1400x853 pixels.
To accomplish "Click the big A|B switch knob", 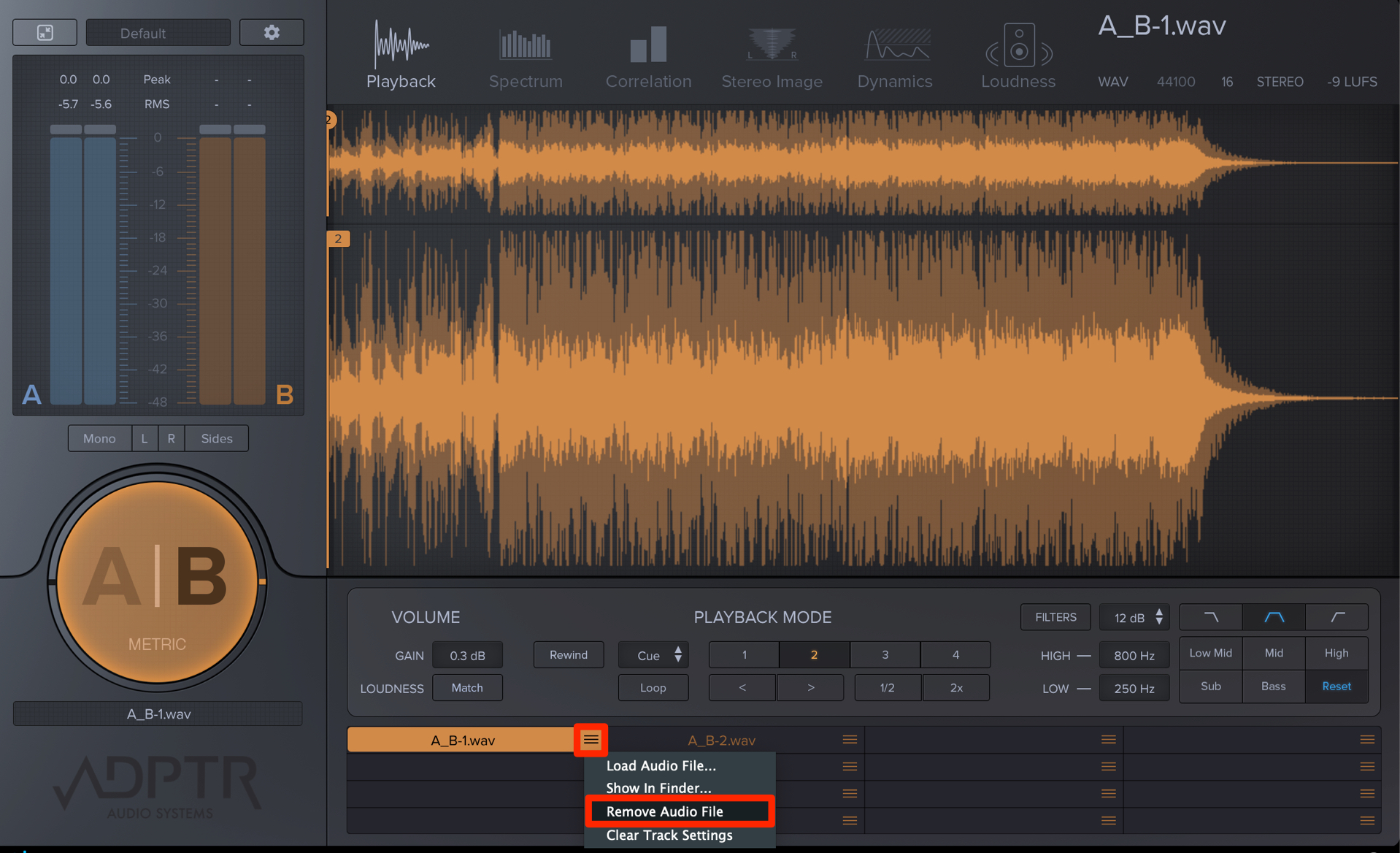I will pyautogui.click(x=157, y=581).
